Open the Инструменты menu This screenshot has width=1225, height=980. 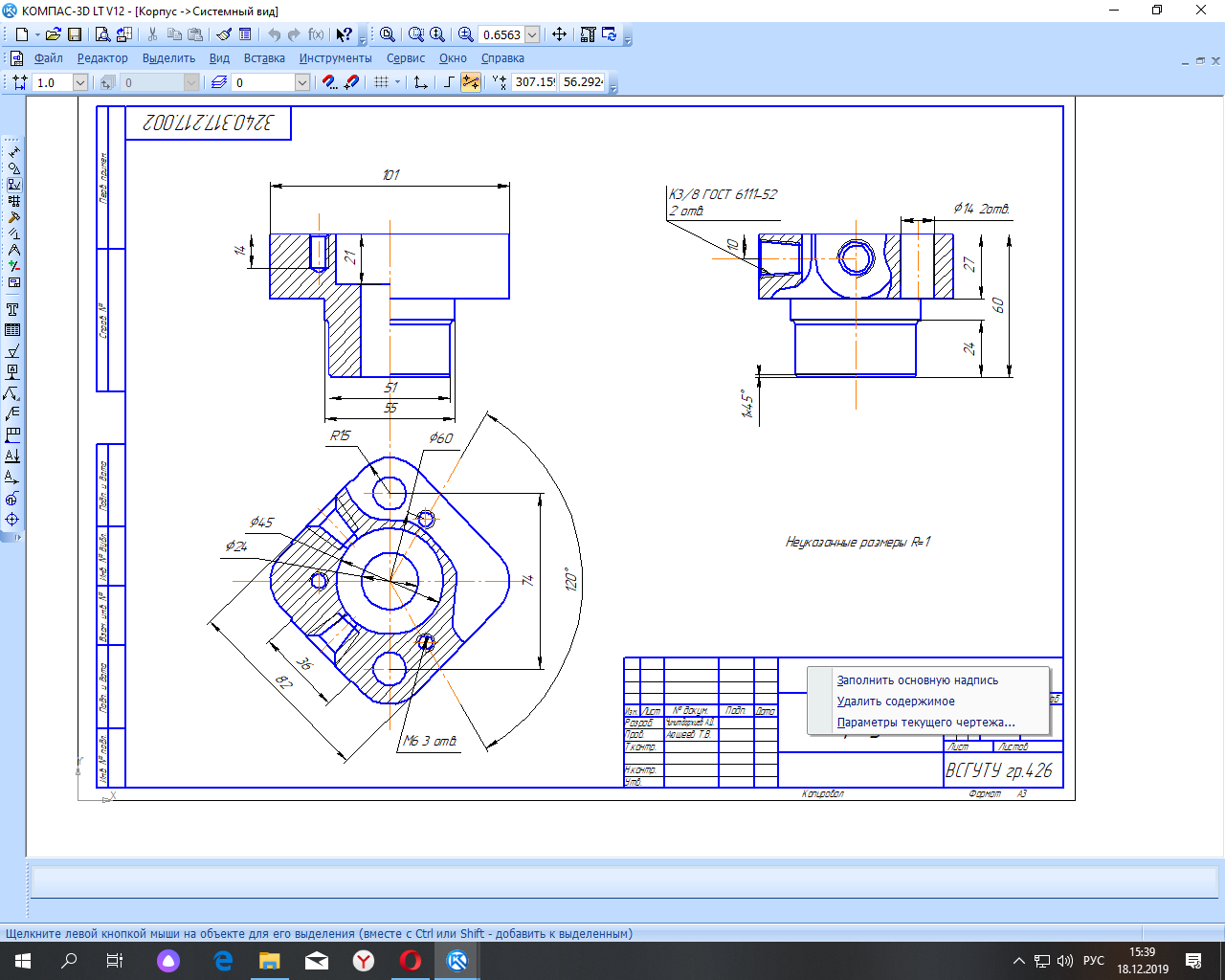pyautogui.click(x=335, y=58)
